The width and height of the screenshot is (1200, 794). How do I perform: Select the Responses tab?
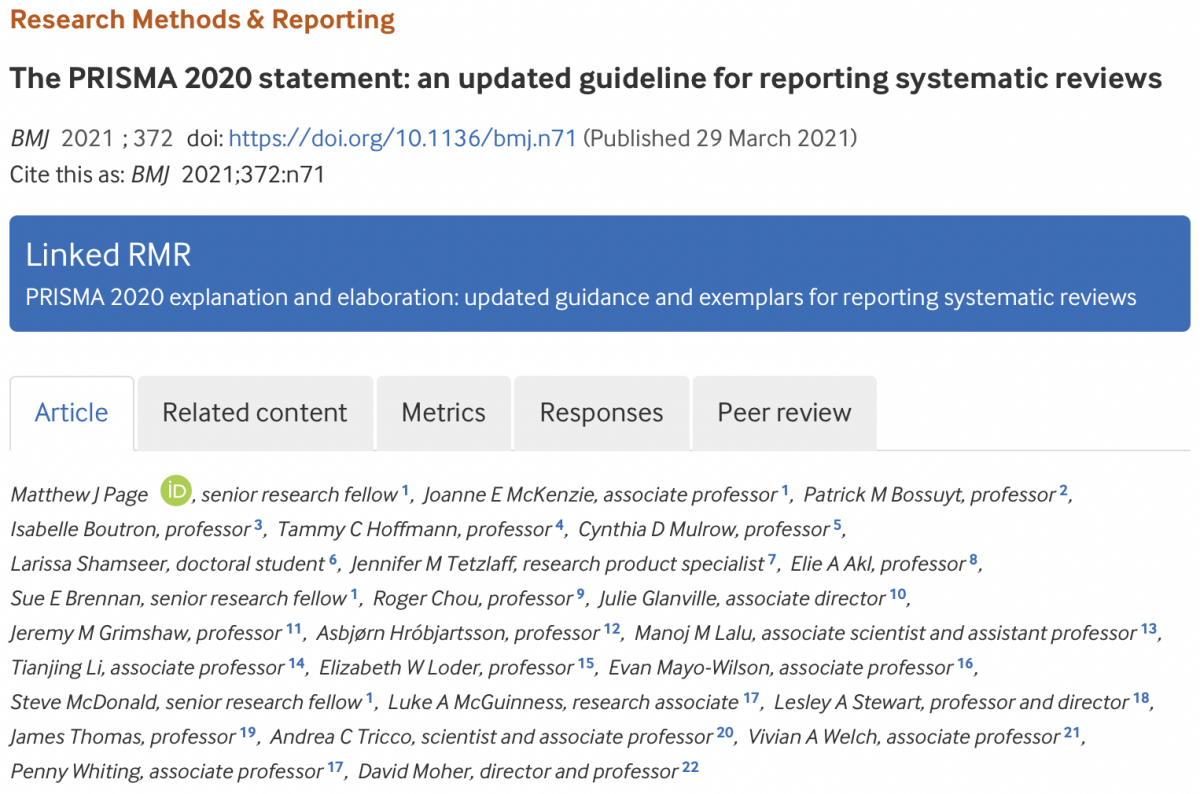[x=601, y=413]
